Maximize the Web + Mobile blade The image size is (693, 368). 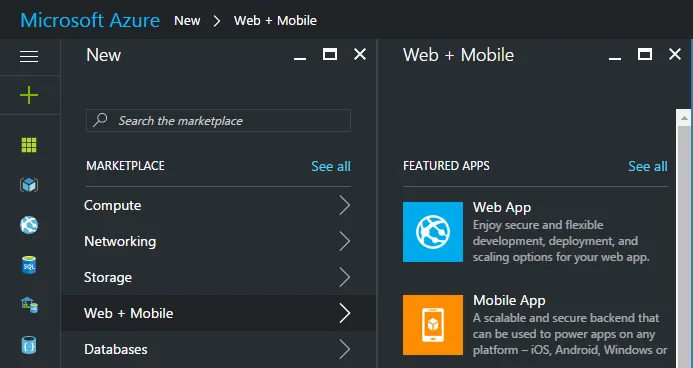pos(645,54)
